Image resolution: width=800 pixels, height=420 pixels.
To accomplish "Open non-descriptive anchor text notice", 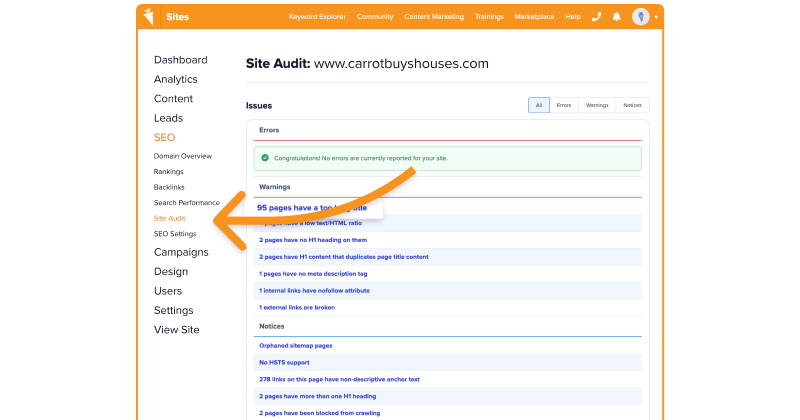I will (339, 379).
